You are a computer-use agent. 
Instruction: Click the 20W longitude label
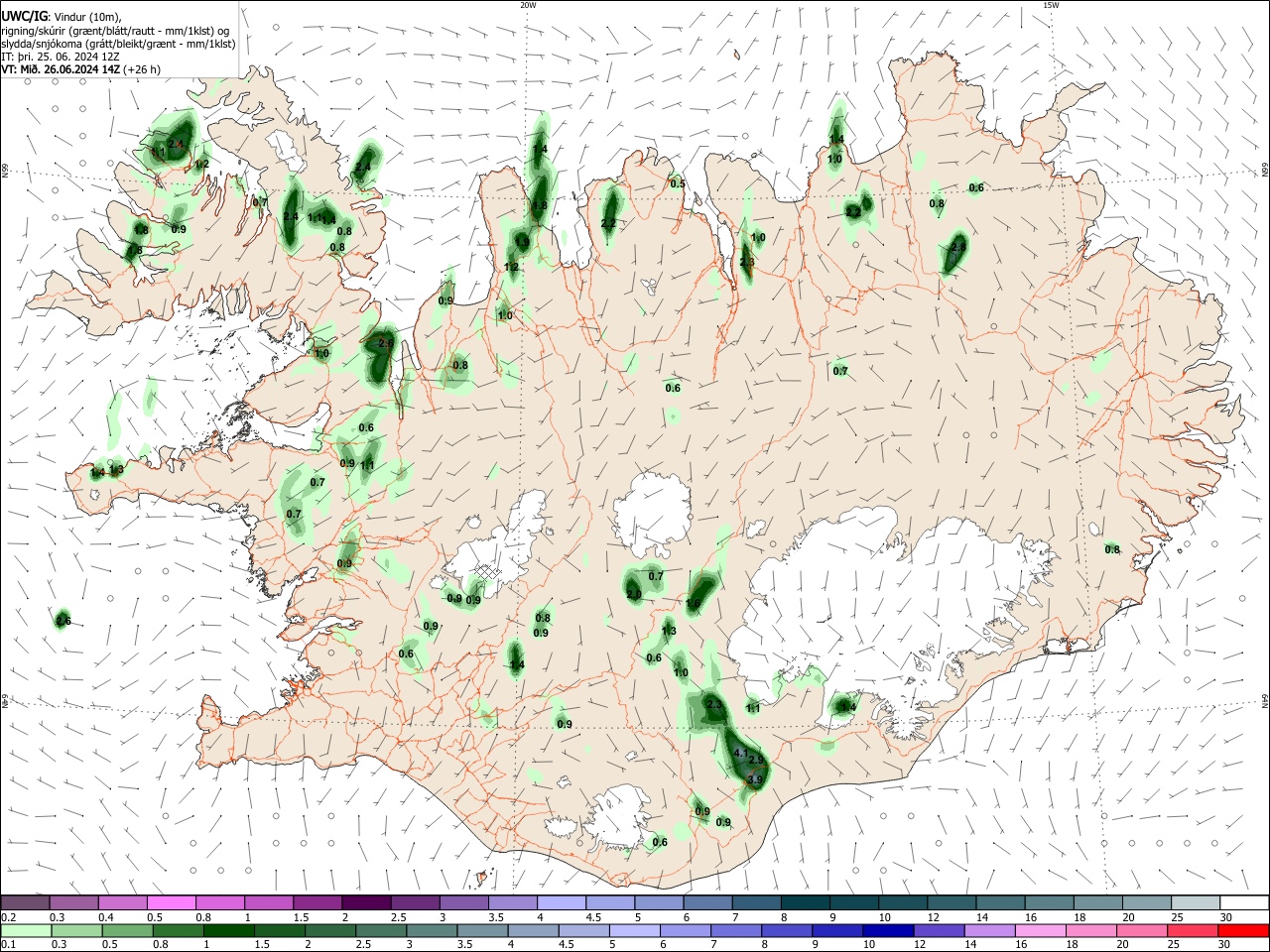(528, 5)
